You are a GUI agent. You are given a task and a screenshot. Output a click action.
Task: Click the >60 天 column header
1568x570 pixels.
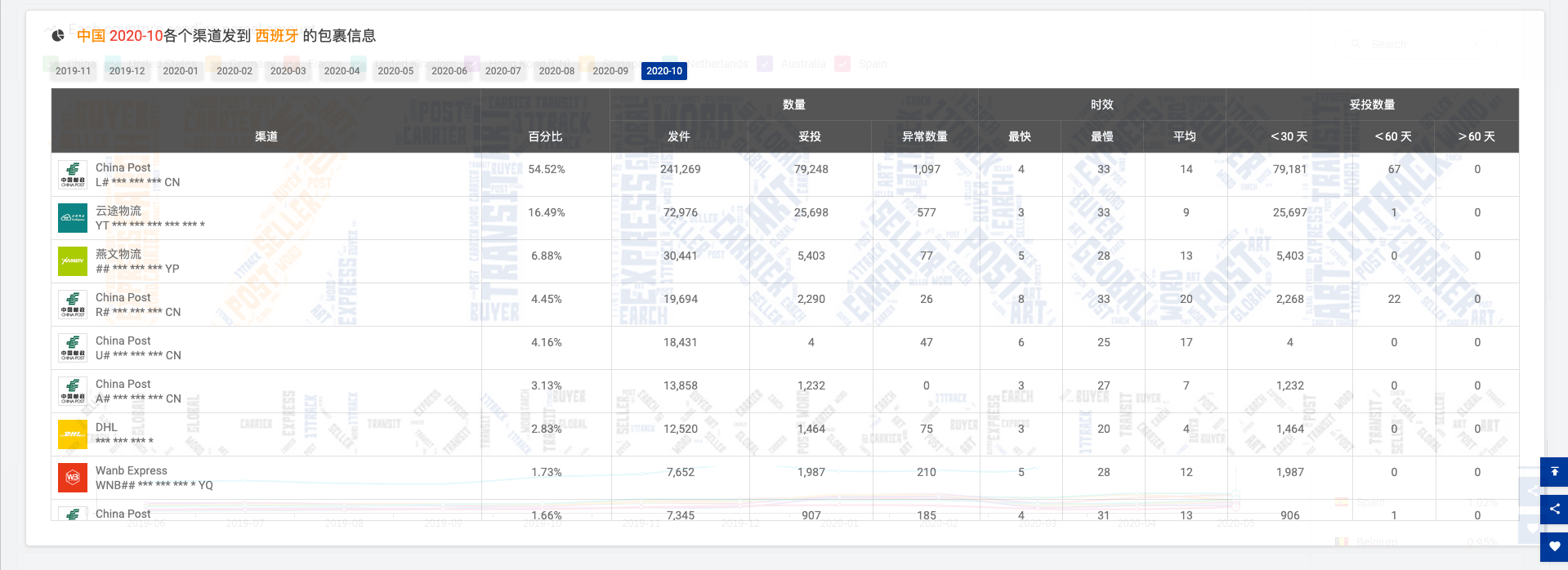[x=1476, y=136]
